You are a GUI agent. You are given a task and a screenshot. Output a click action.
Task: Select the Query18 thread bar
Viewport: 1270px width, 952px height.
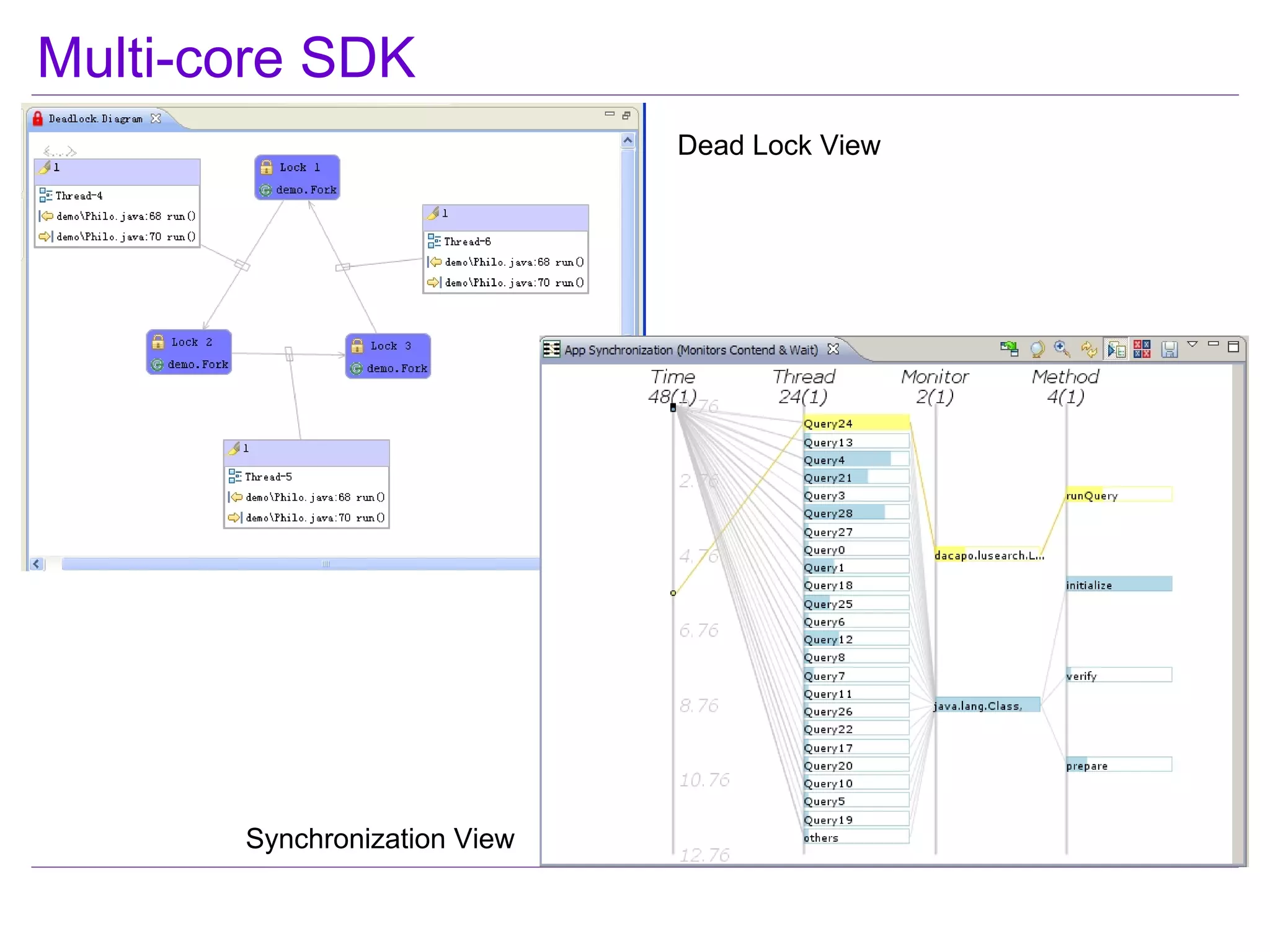pos(856,584)
